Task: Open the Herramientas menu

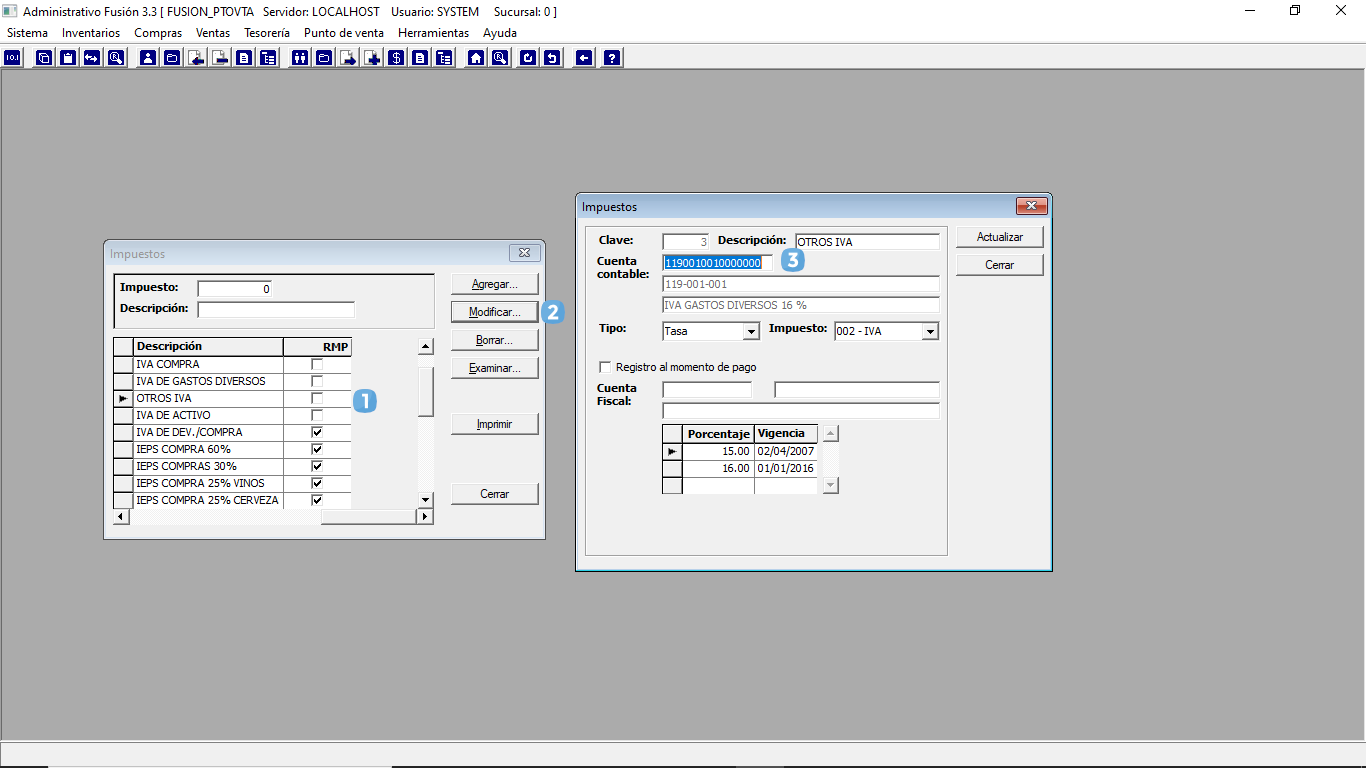Action: click(x=433, y=33)
